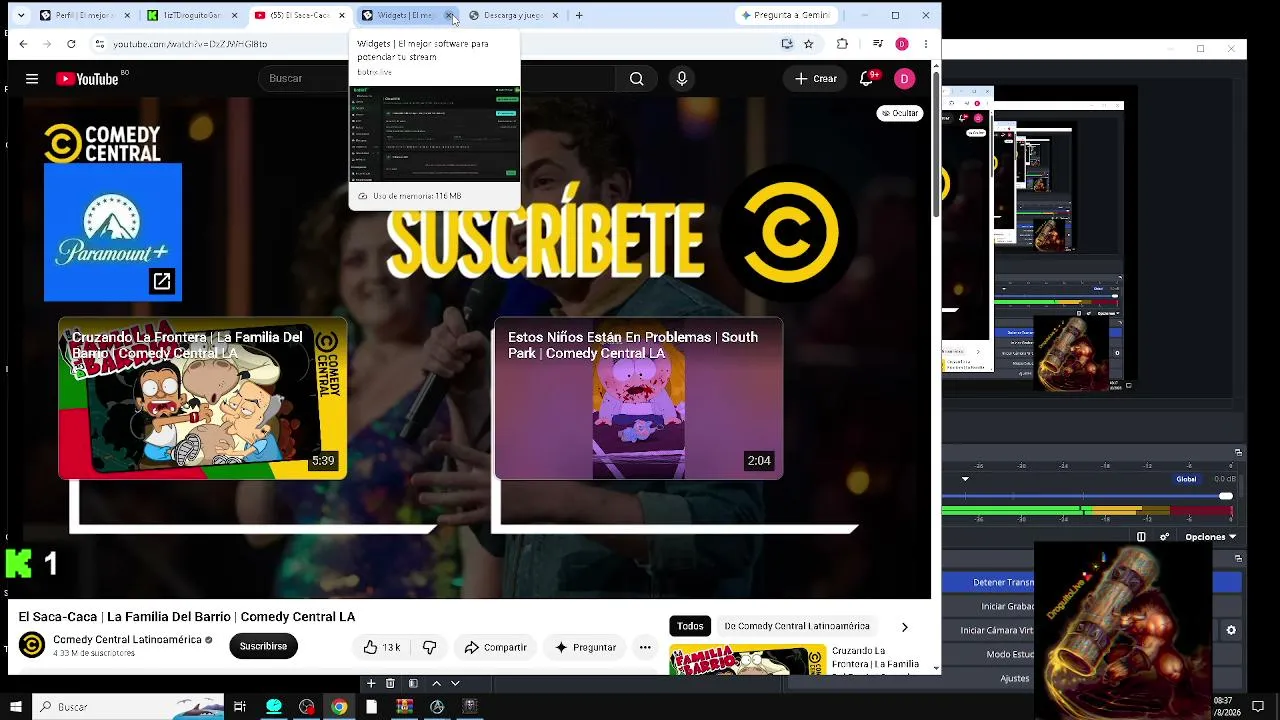Open YouTube notifications bell
1280x720 pixels.
tap(866, 79)
